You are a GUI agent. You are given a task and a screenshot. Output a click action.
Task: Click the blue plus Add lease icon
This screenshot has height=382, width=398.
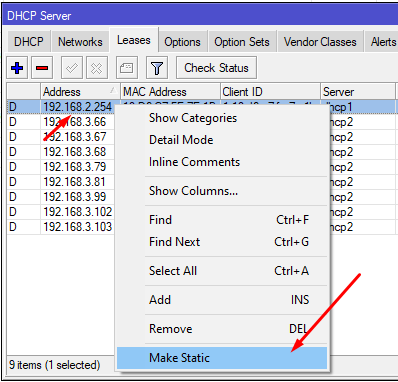pos(17,68)
